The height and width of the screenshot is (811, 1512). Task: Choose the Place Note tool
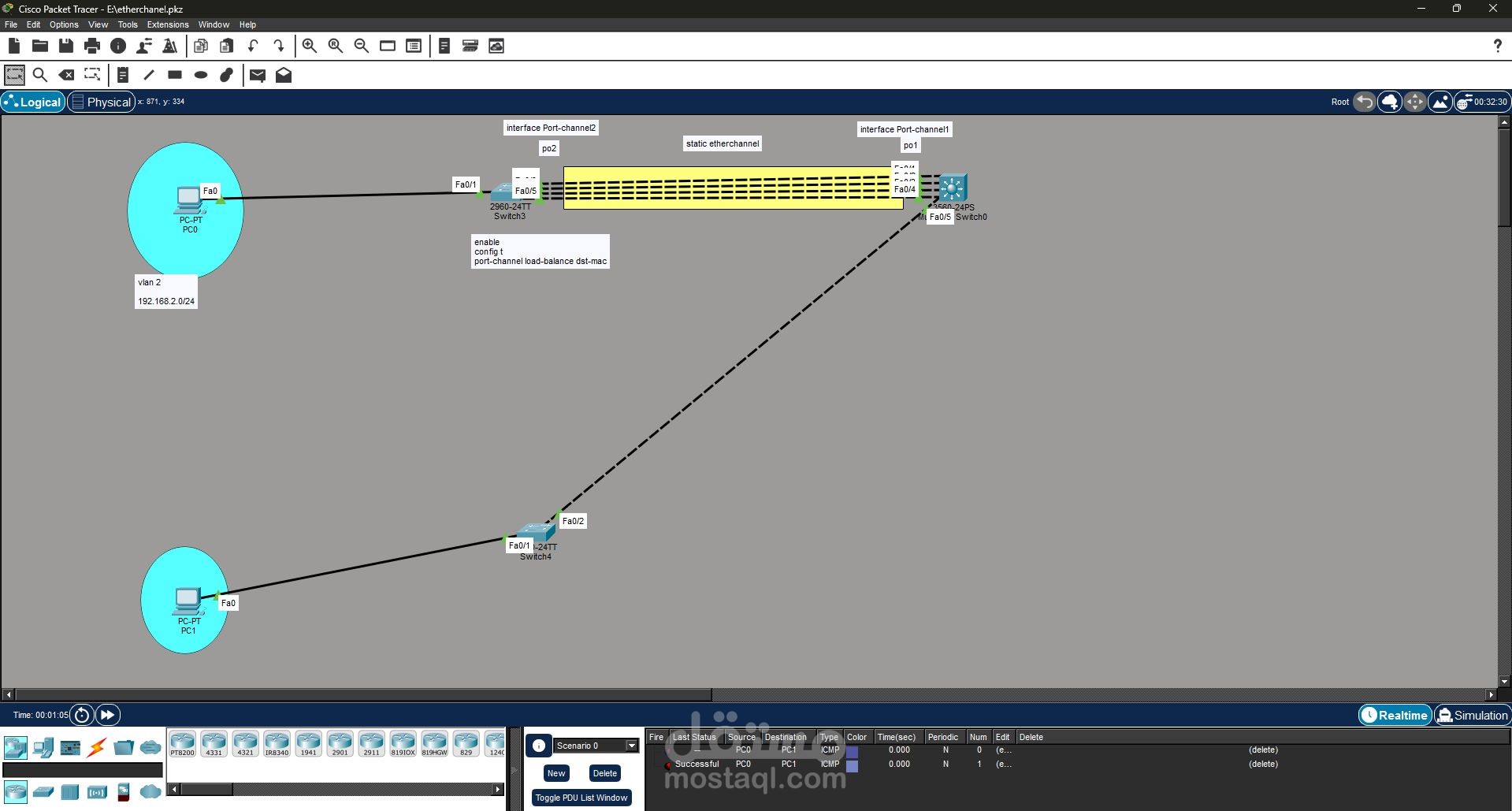tap(123, 75)
